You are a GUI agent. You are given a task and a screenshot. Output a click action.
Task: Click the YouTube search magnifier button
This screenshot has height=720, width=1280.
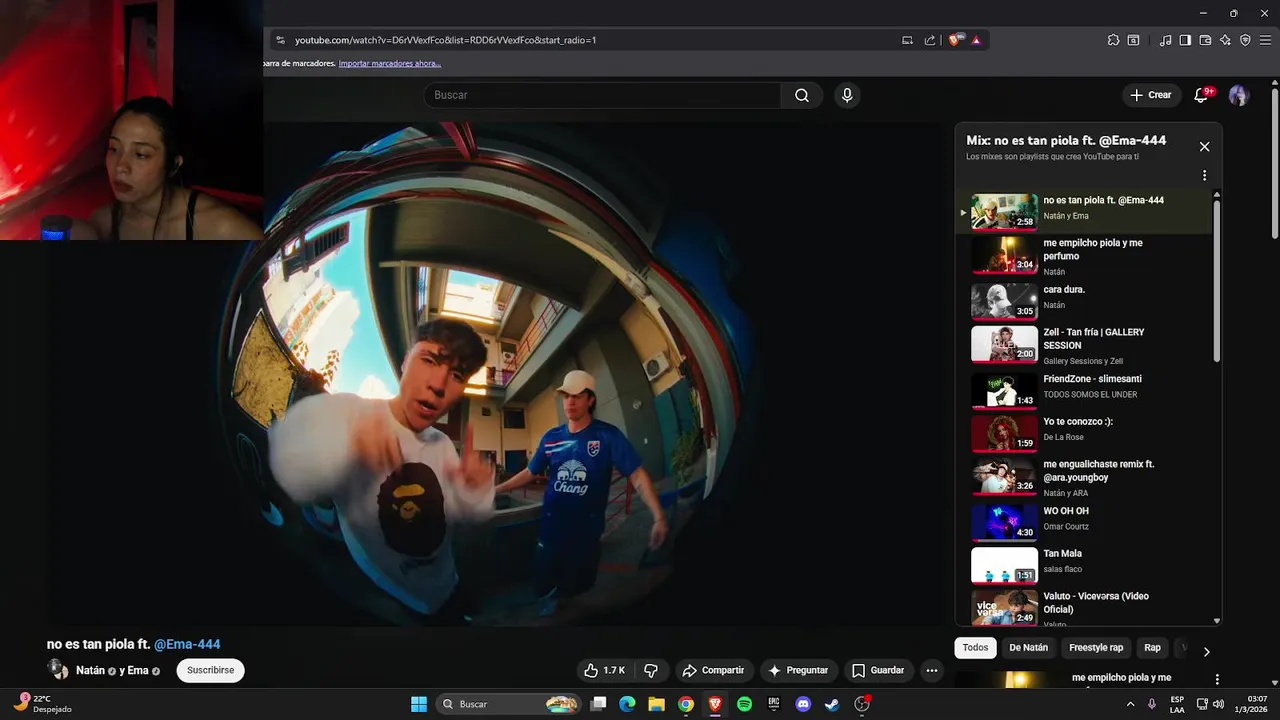point(802,95)
